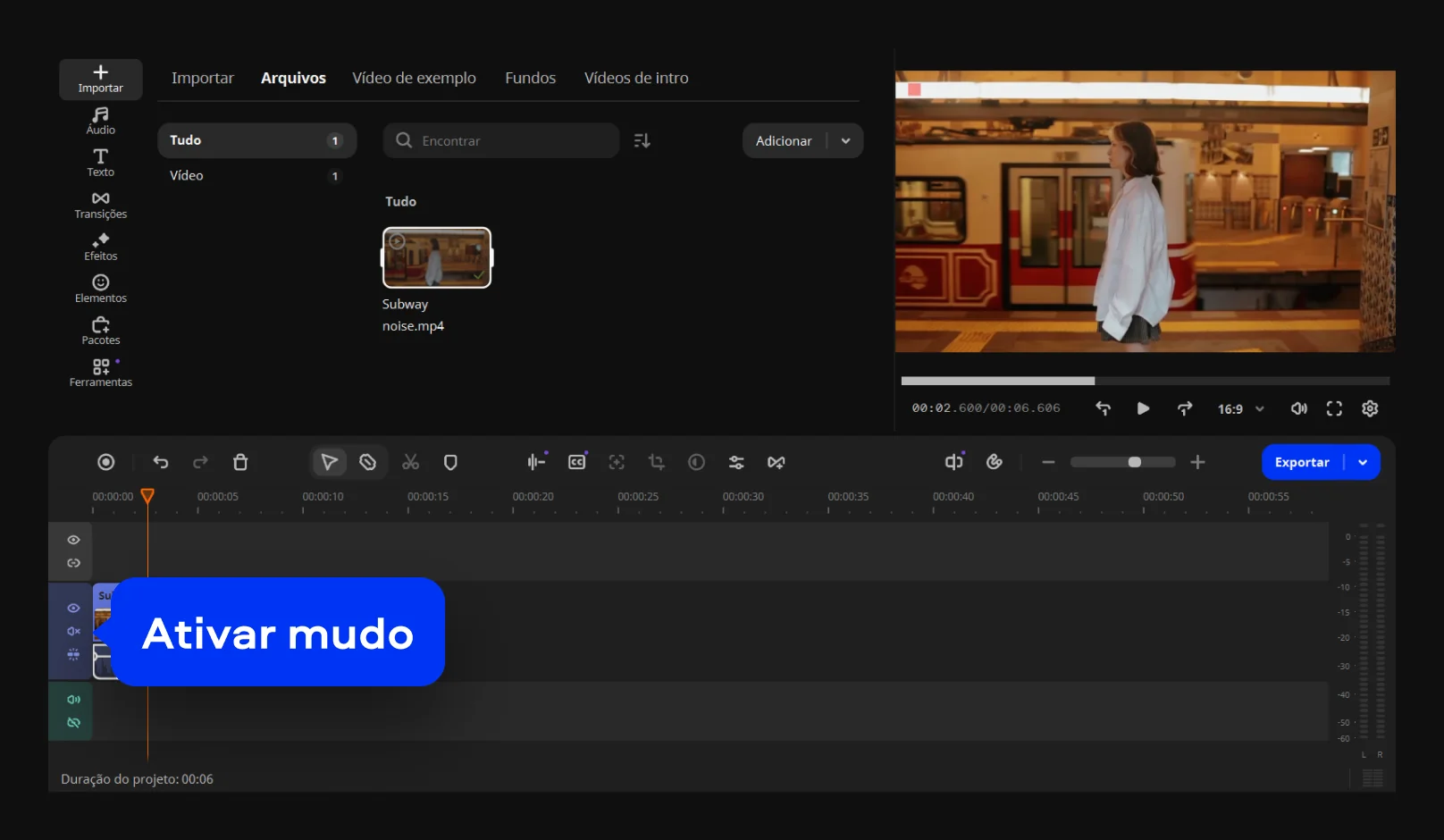Hide the top video track with eye icon
Viewport: 1444px width, 840px height.
pos(73,540)
